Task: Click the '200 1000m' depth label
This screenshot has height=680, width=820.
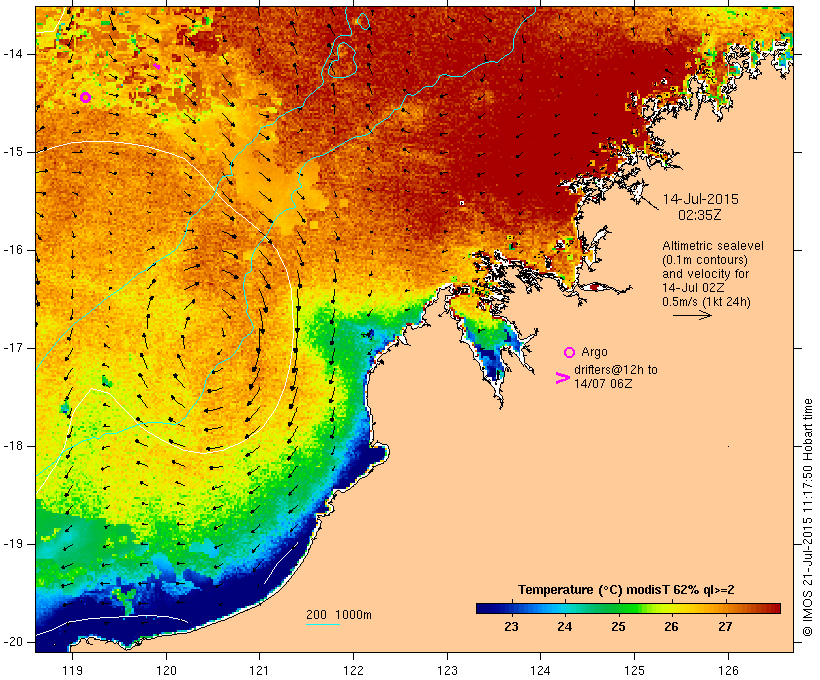Action: [339, 615]
